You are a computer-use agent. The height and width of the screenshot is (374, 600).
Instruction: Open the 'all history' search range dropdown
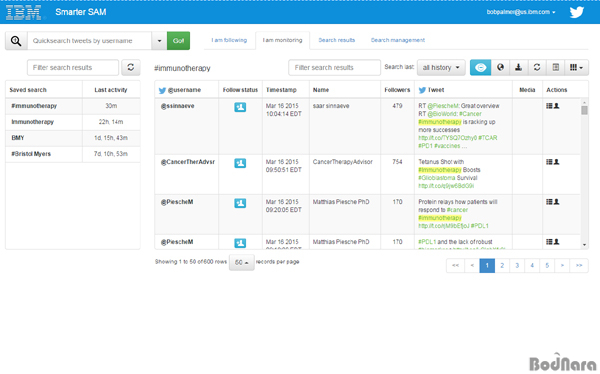click(441, 68)
